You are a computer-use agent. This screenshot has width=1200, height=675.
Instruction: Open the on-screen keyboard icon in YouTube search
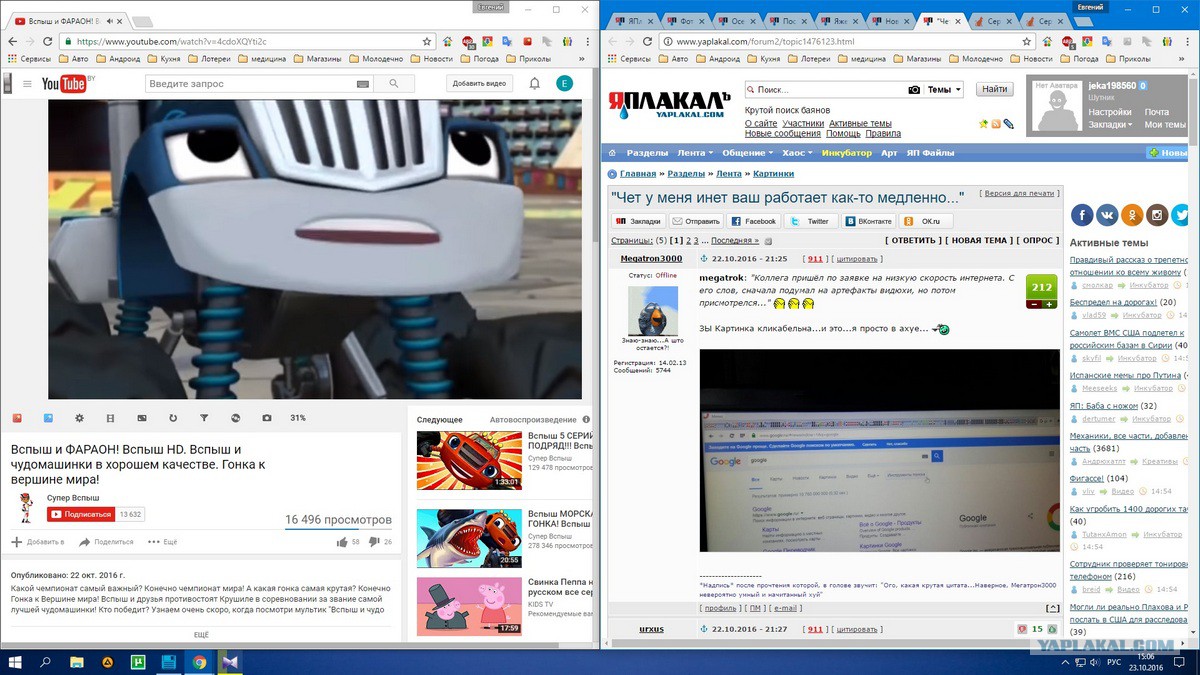pyautogui.click(x=361, y=84)
